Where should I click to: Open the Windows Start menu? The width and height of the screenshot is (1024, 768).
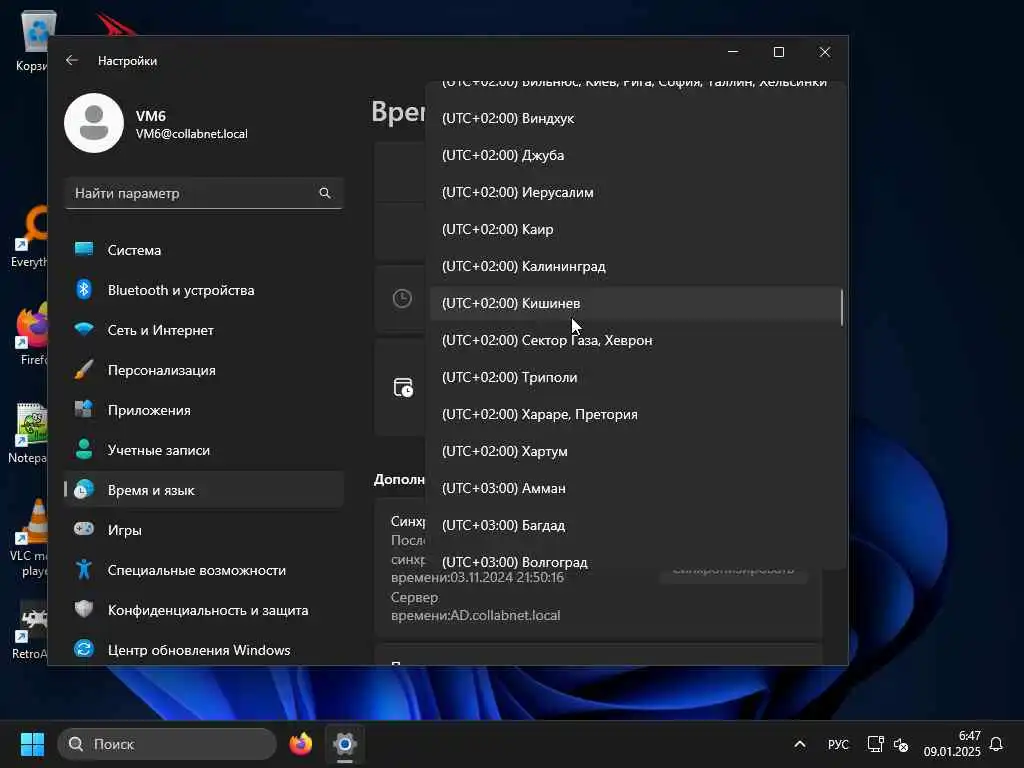coord(32,744)
